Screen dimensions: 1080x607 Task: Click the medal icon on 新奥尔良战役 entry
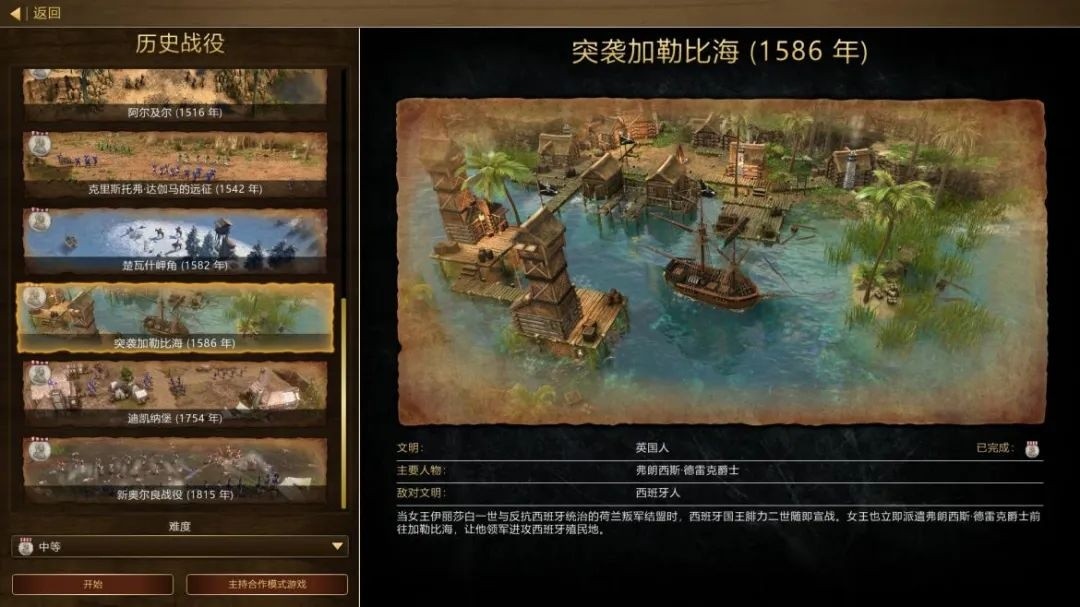[x=39, y=451]
